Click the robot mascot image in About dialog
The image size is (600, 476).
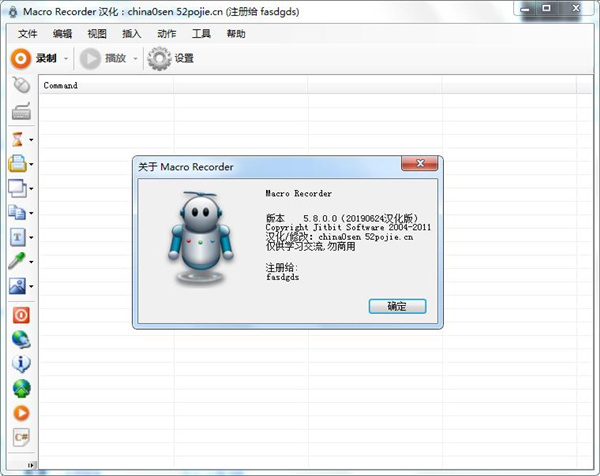[200, 238]
